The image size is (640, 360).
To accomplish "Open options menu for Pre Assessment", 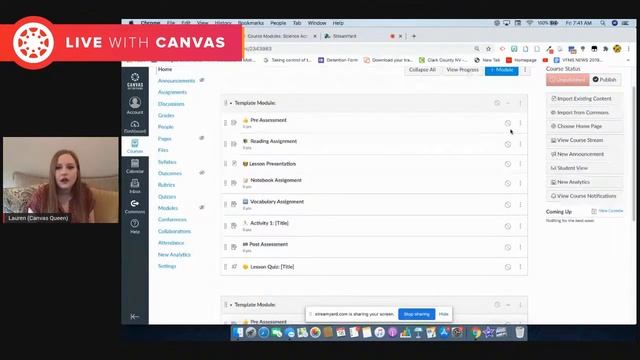I will coord(520,123).
